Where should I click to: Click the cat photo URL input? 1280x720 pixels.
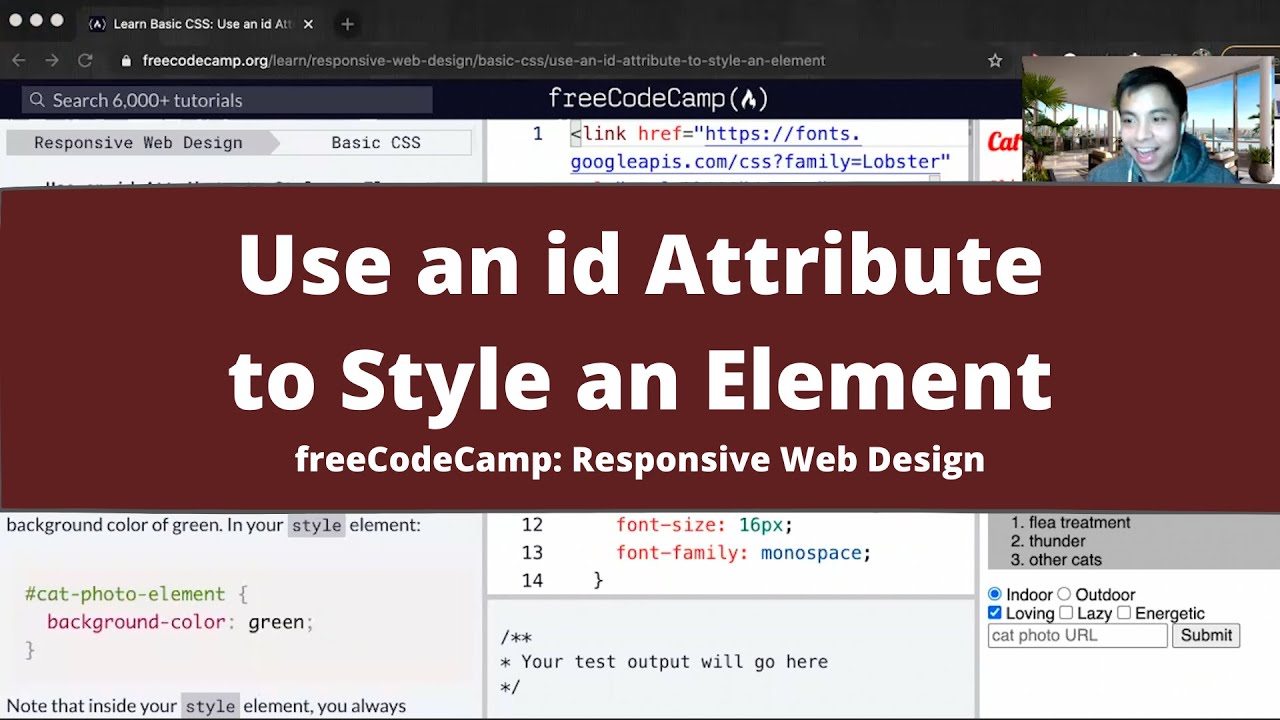[1077, 635]
